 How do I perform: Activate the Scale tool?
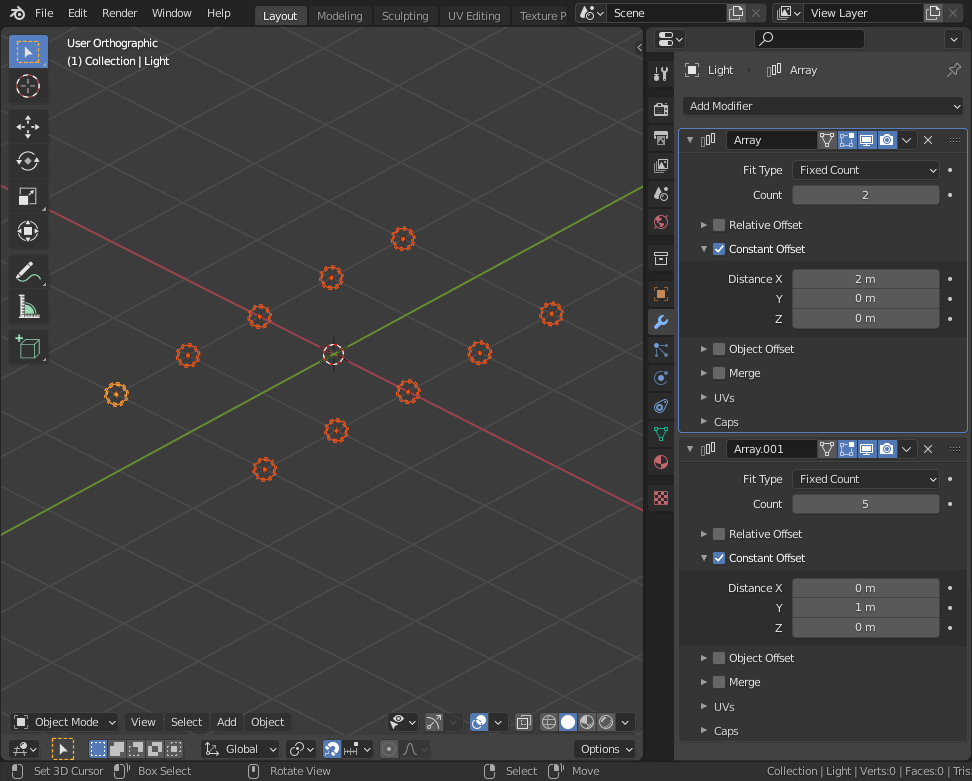(x=28, y=196)
